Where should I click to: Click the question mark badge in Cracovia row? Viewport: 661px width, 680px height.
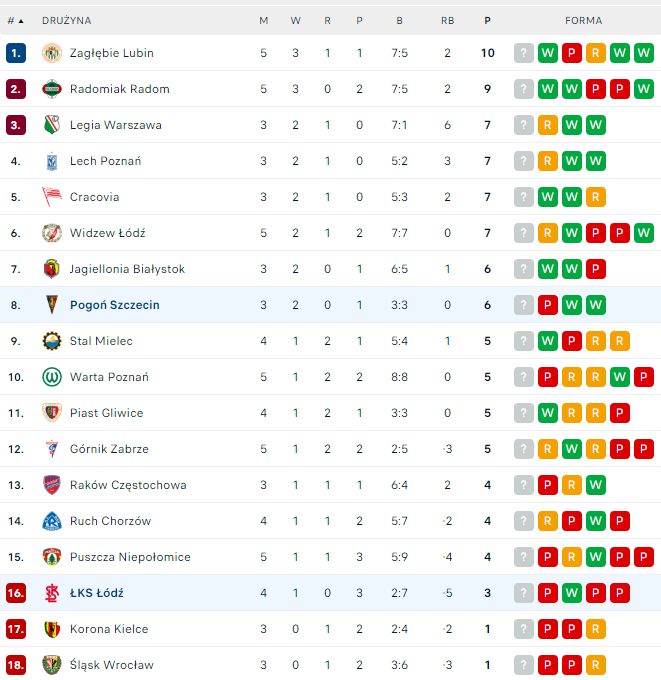coord(524,197)
